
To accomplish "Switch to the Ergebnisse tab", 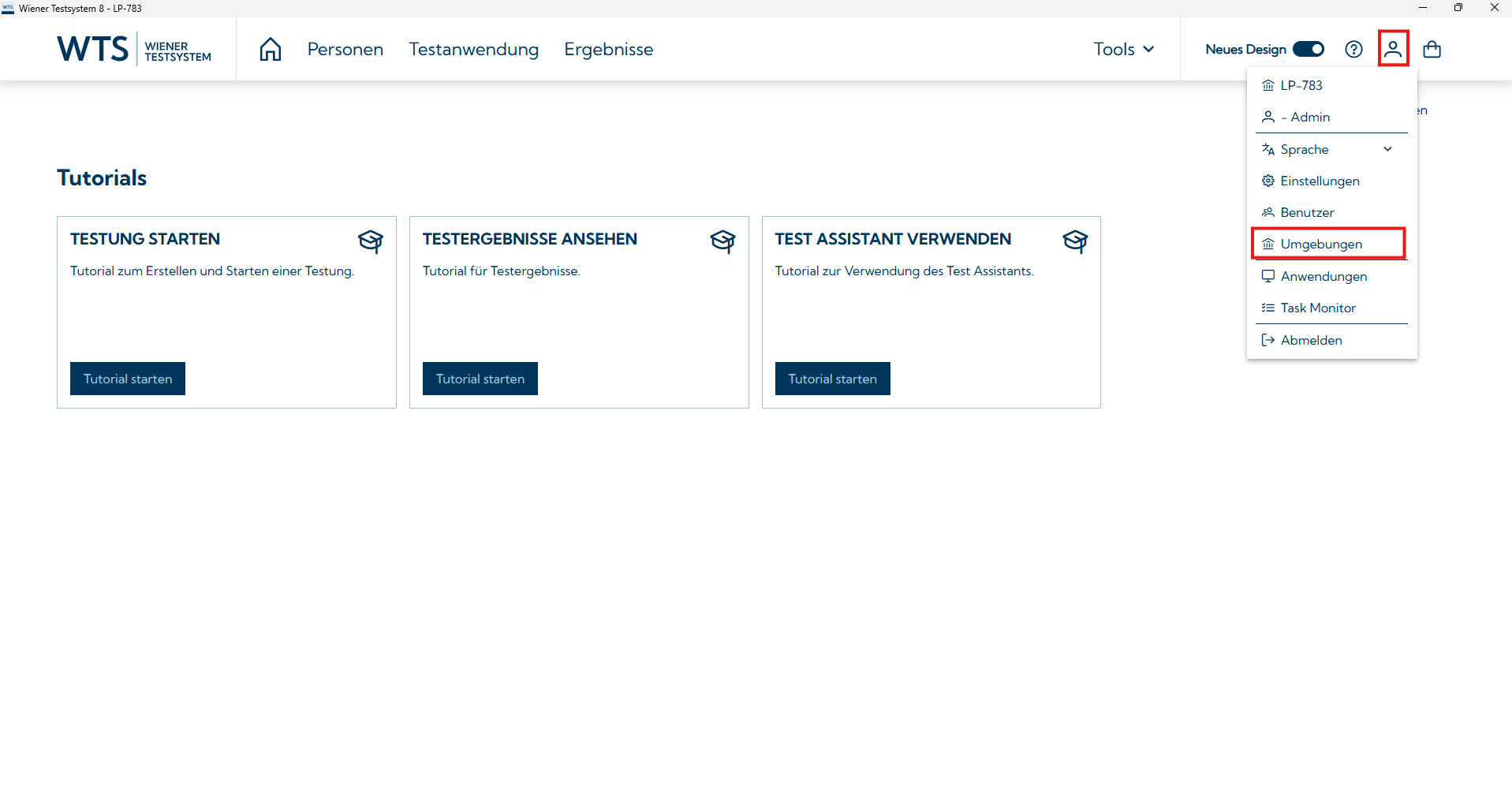I will pos(608,49).
